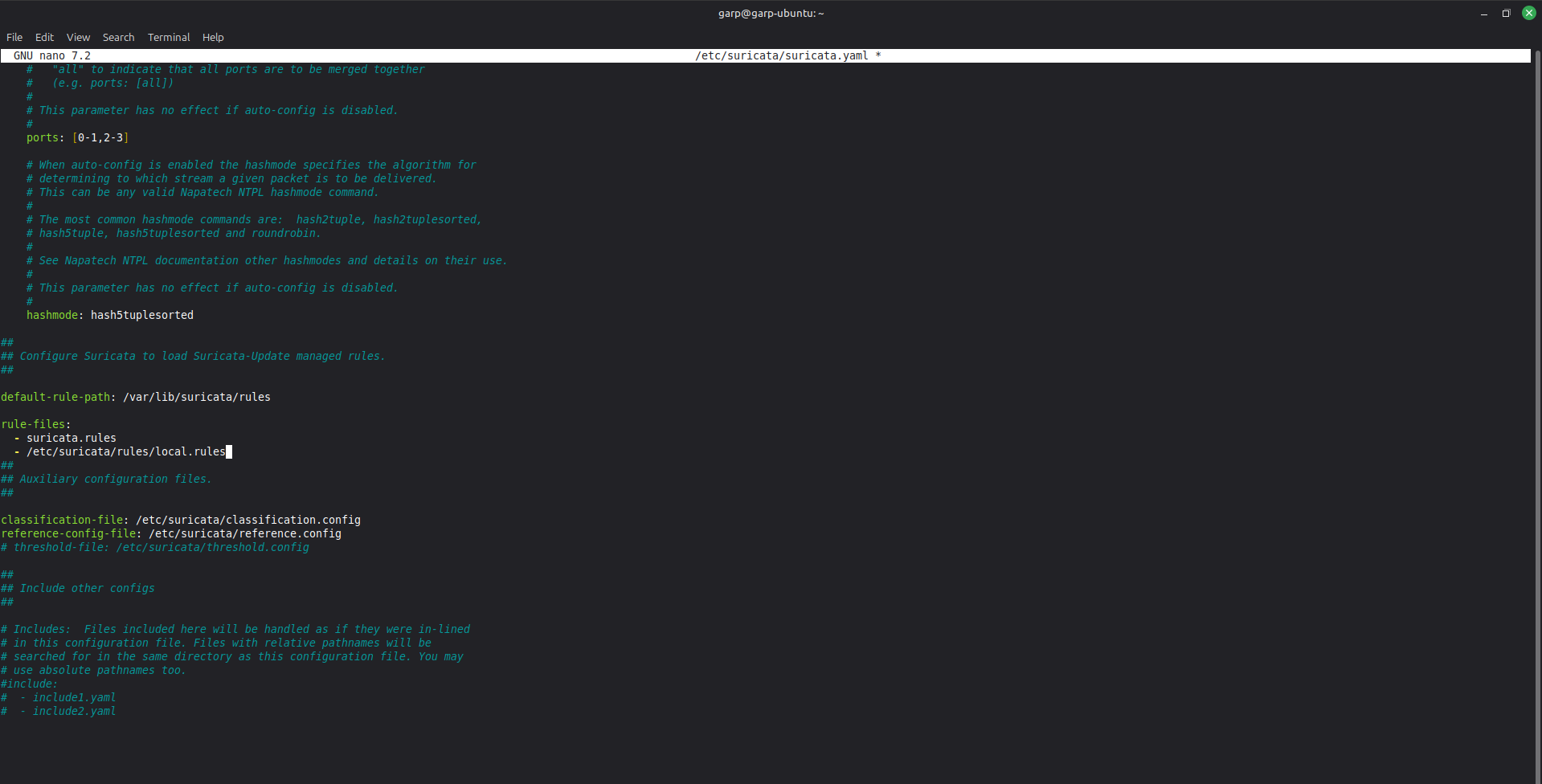Click the 'GNU nano 7.2' header text

tap(52, 56)
